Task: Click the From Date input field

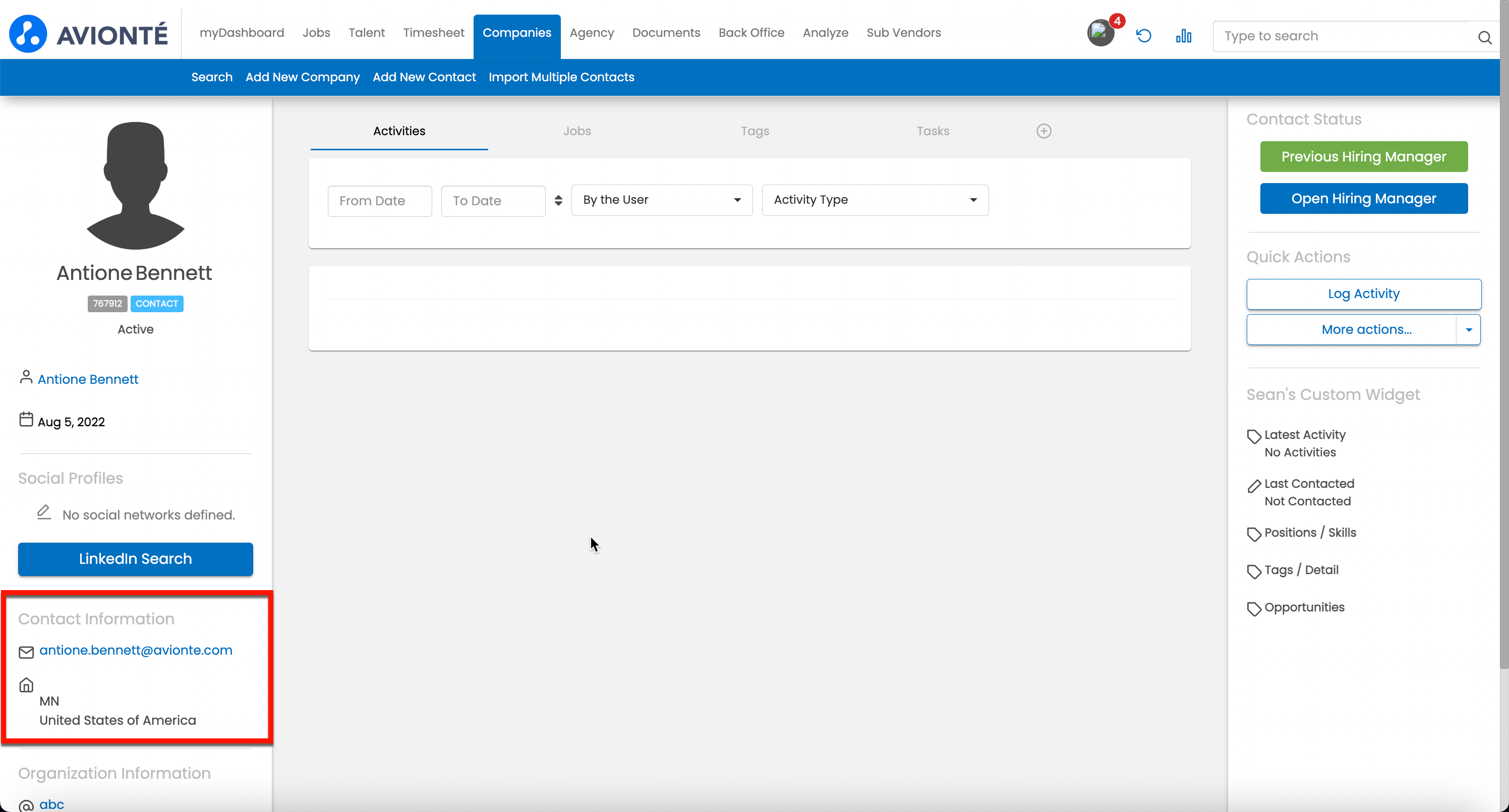Action: [380, 201]
